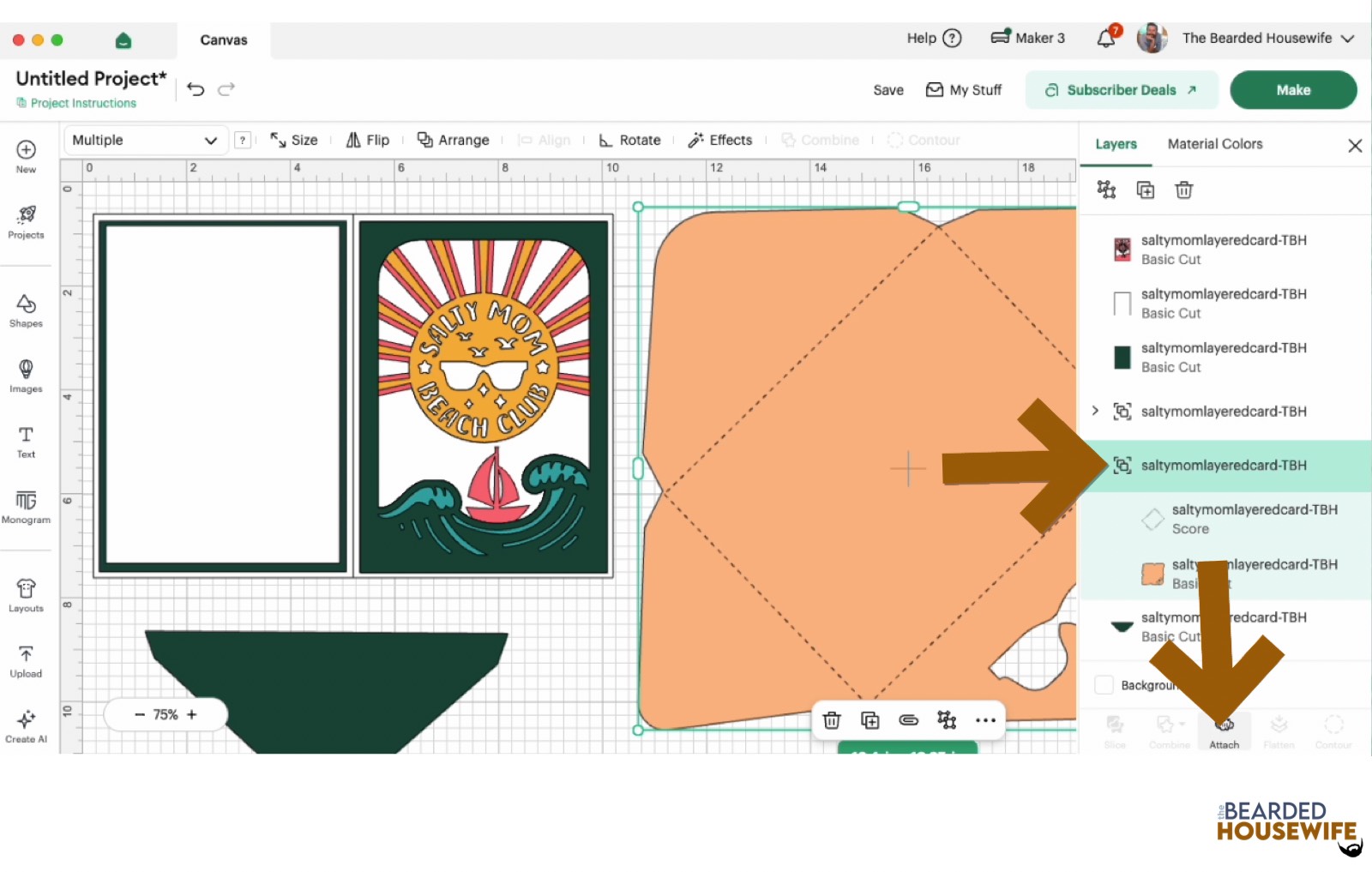Open Create AI in the sidebar
The image size is (1372, 872).
(26, 726)
